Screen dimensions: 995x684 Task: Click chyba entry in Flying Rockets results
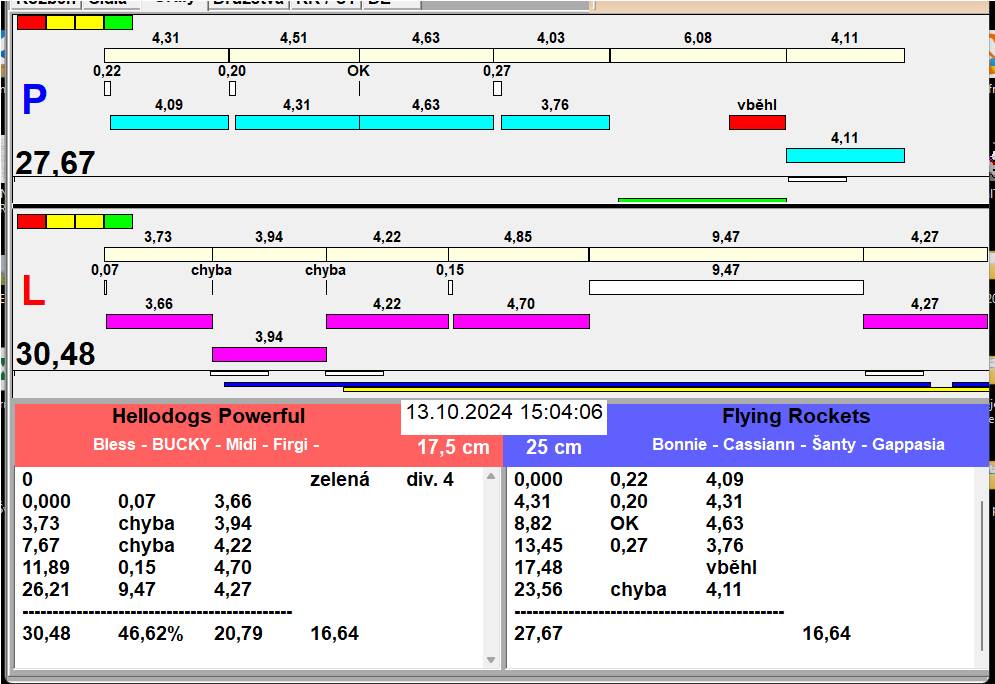(x=638, y=589)
